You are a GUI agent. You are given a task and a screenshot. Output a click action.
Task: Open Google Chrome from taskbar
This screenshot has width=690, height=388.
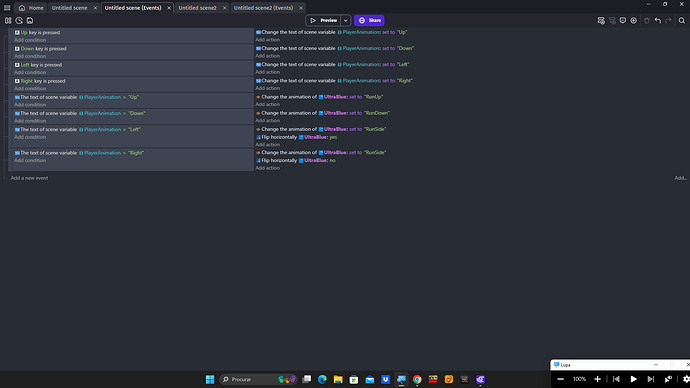(x=417, y=379)
